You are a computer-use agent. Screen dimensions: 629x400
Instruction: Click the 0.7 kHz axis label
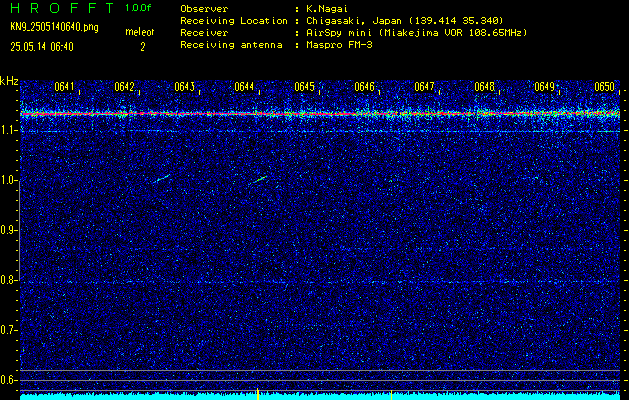click(8, 331)
